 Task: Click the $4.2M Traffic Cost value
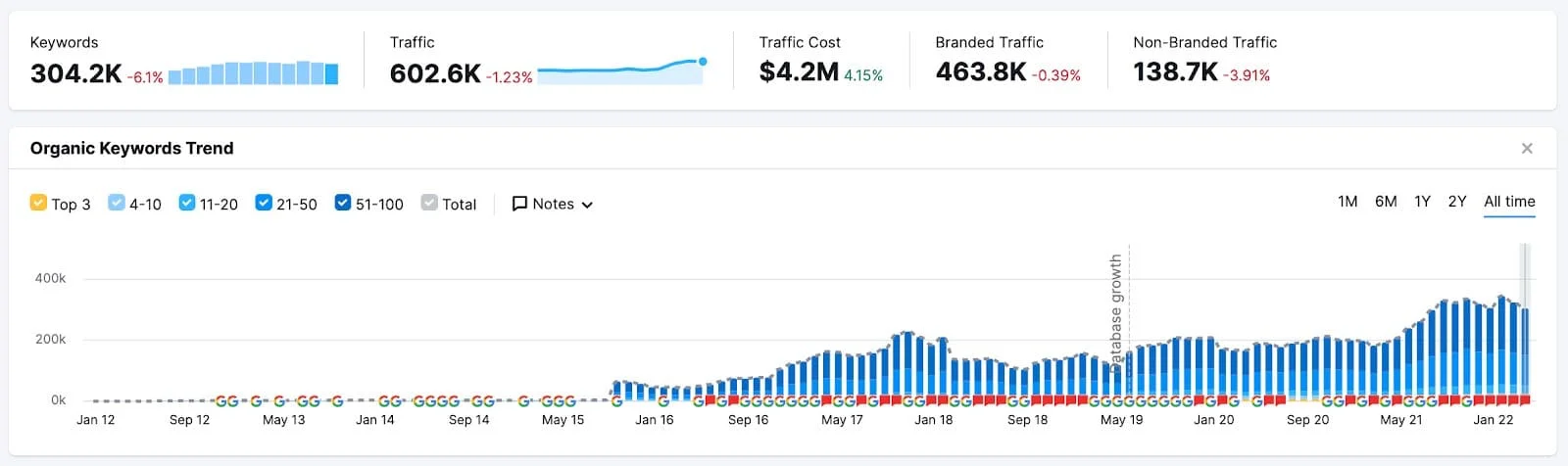click(x=799, y=73)
